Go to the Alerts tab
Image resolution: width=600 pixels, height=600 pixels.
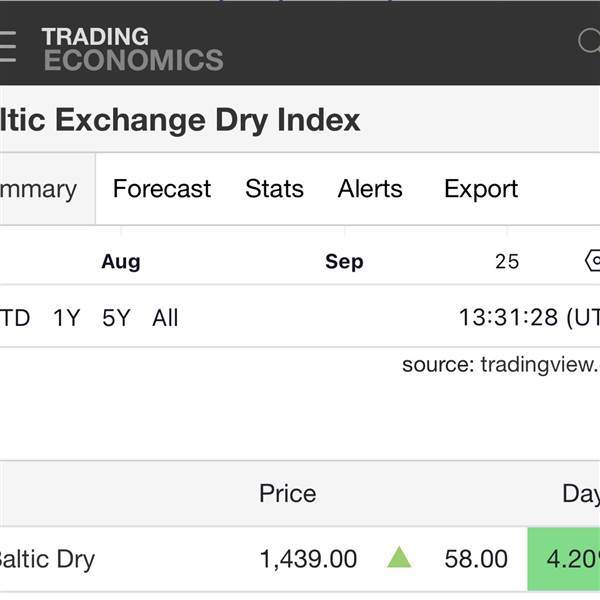370,189
